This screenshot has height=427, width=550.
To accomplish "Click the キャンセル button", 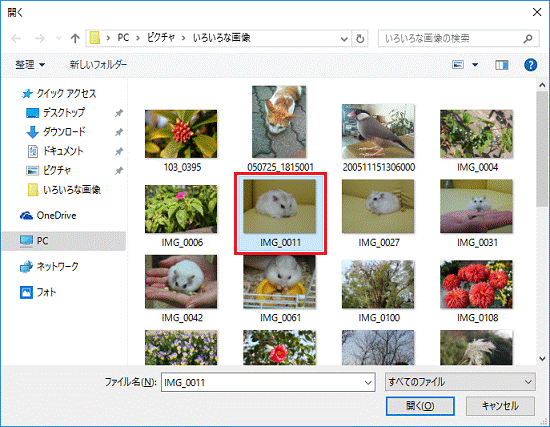I will [x=500, y=406].
